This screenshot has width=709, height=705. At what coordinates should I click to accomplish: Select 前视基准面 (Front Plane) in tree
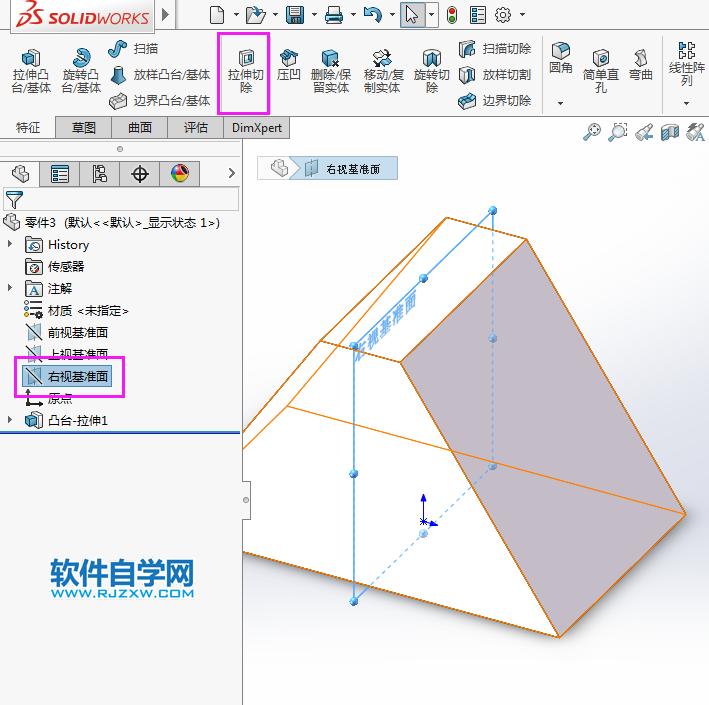(66, 332)
